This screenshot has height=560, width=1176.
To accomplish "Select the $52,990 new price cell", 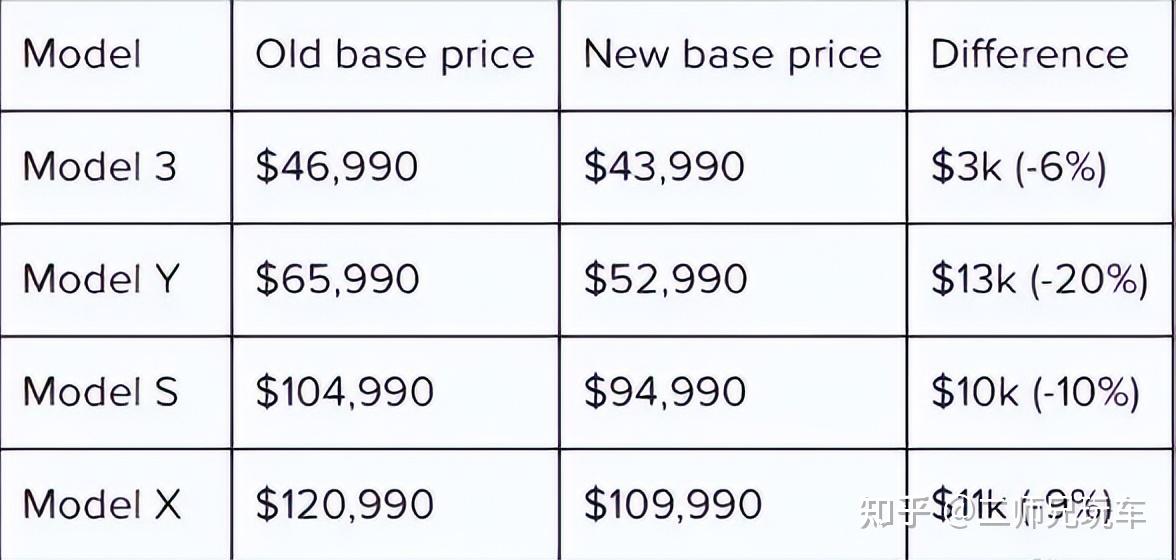I will (665, 279).
